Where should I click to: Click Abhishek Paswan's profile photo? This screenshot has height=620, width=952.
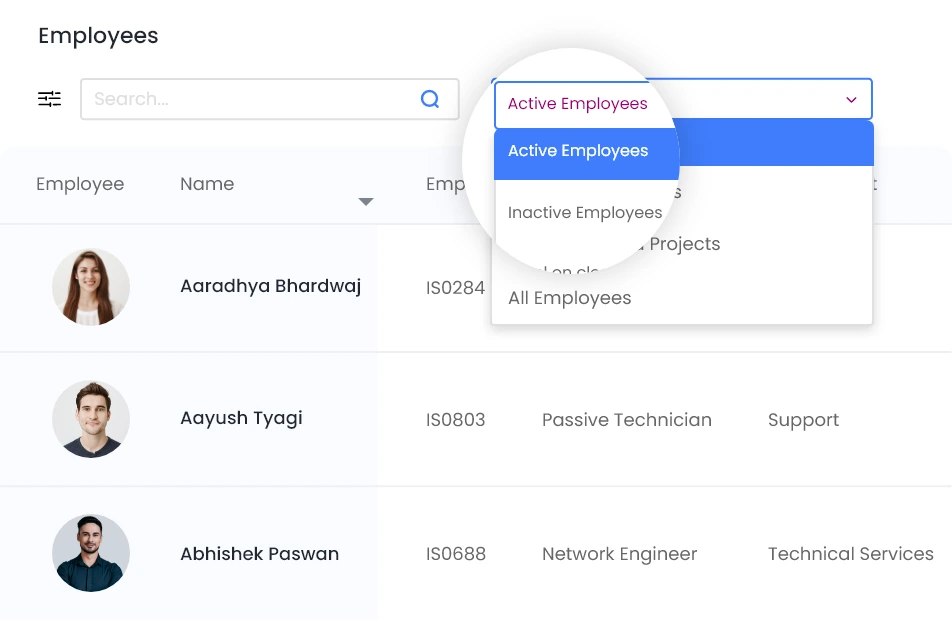(x=91, y=553)
